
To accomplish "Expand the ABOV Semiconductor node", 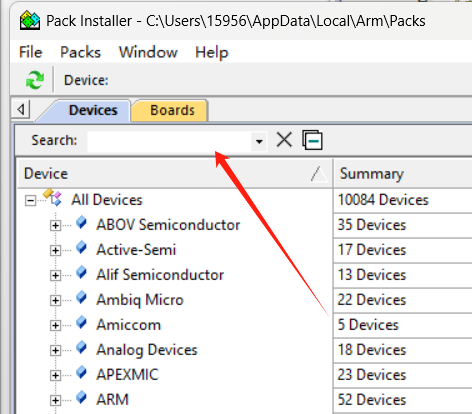I will pyautogui.click(x=55, y=226).
